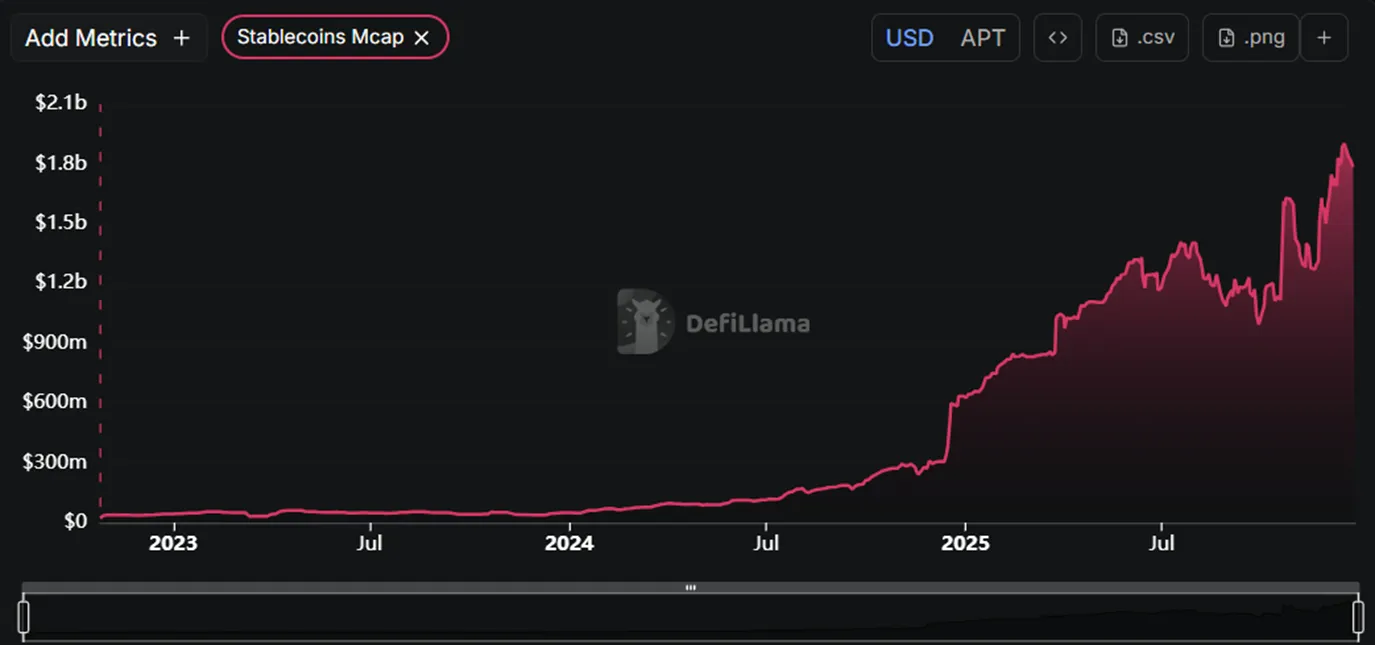Screen dimensions: 1375x645
Task: Click the 2025 label on the x-axis
Action: tap(965, 544)
